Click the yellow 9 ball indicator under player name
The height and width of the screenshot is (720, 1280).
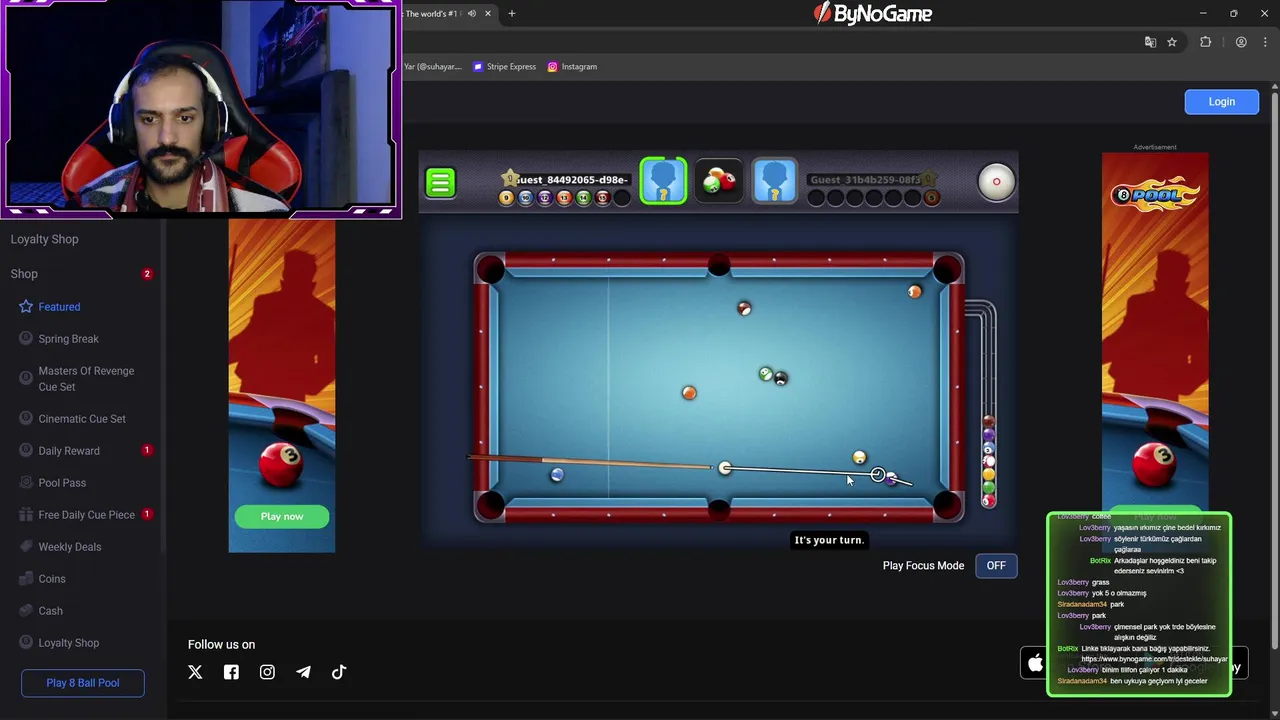pyautogui.click(x=506, y=198)
